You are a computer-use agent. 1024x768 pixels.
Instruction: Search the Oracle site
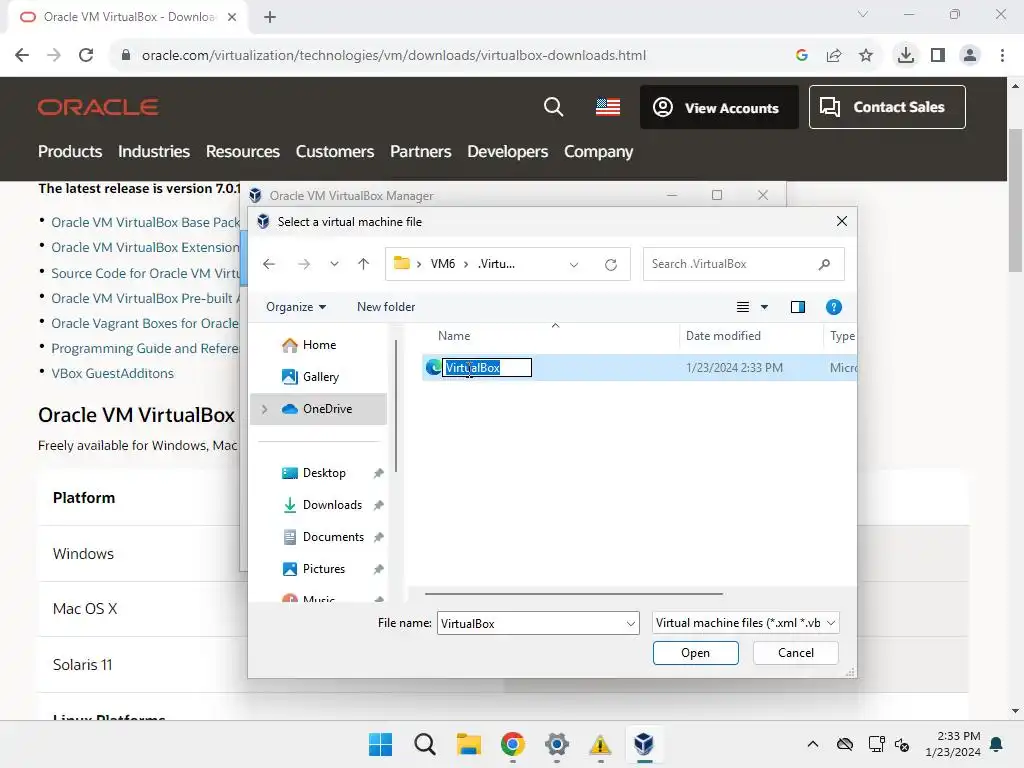[553, 107]
